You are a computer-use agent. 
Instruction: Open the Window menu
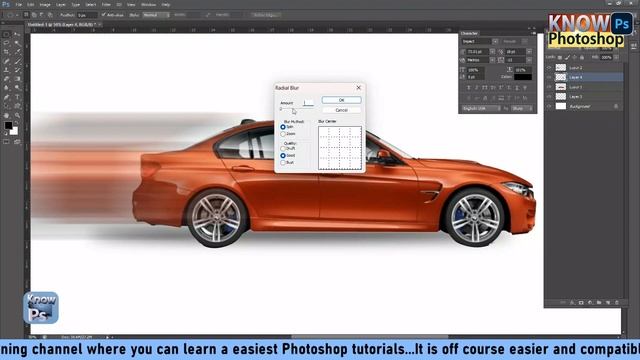pyautogui.click(x=148, y=4)
